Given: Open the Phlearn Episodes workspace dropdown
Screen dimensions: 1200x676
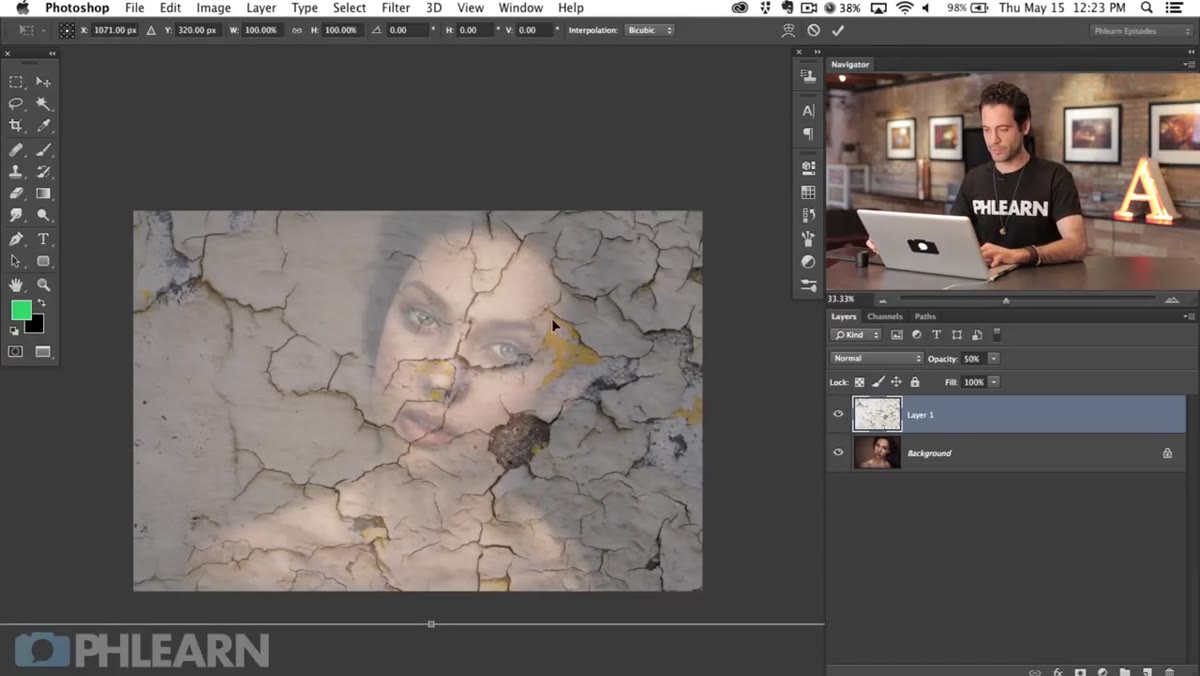Looking at the screenshot, I should point(1140,31).
